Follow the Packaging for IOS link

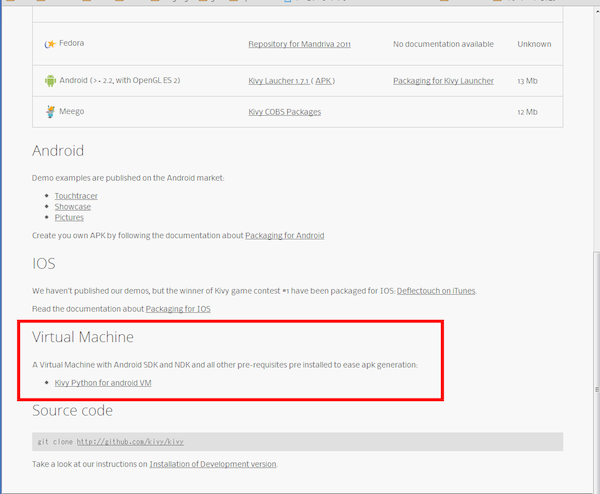(x=178, y=309)
